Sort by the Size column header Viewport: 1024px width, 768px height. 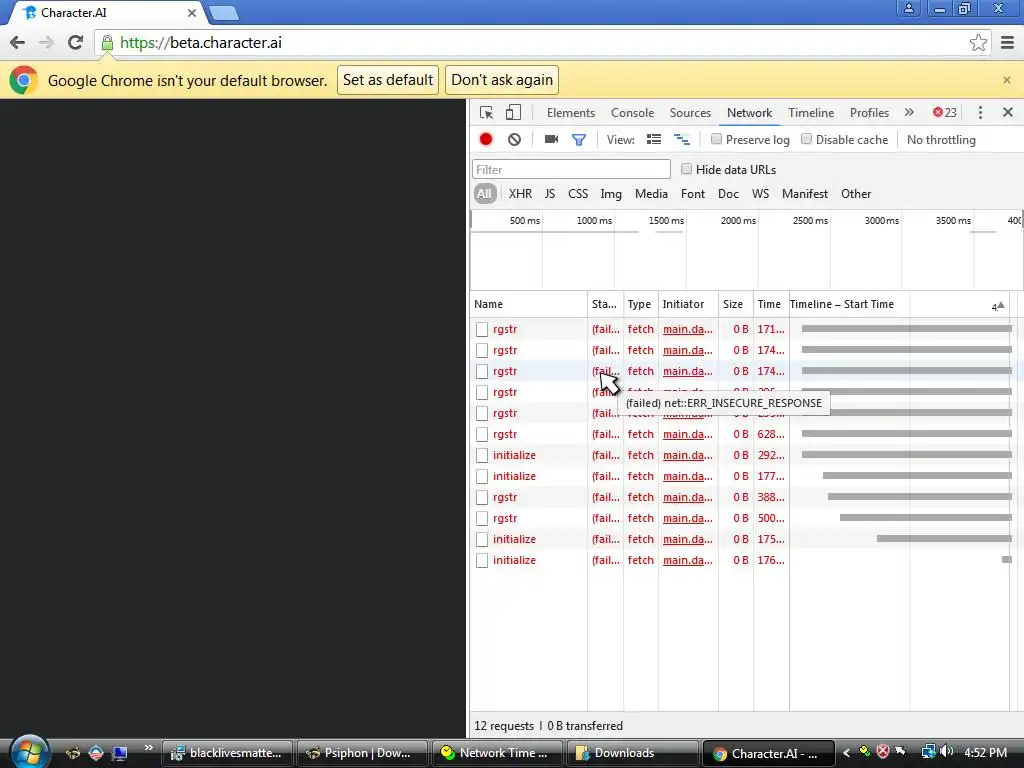tap(735, 304)
